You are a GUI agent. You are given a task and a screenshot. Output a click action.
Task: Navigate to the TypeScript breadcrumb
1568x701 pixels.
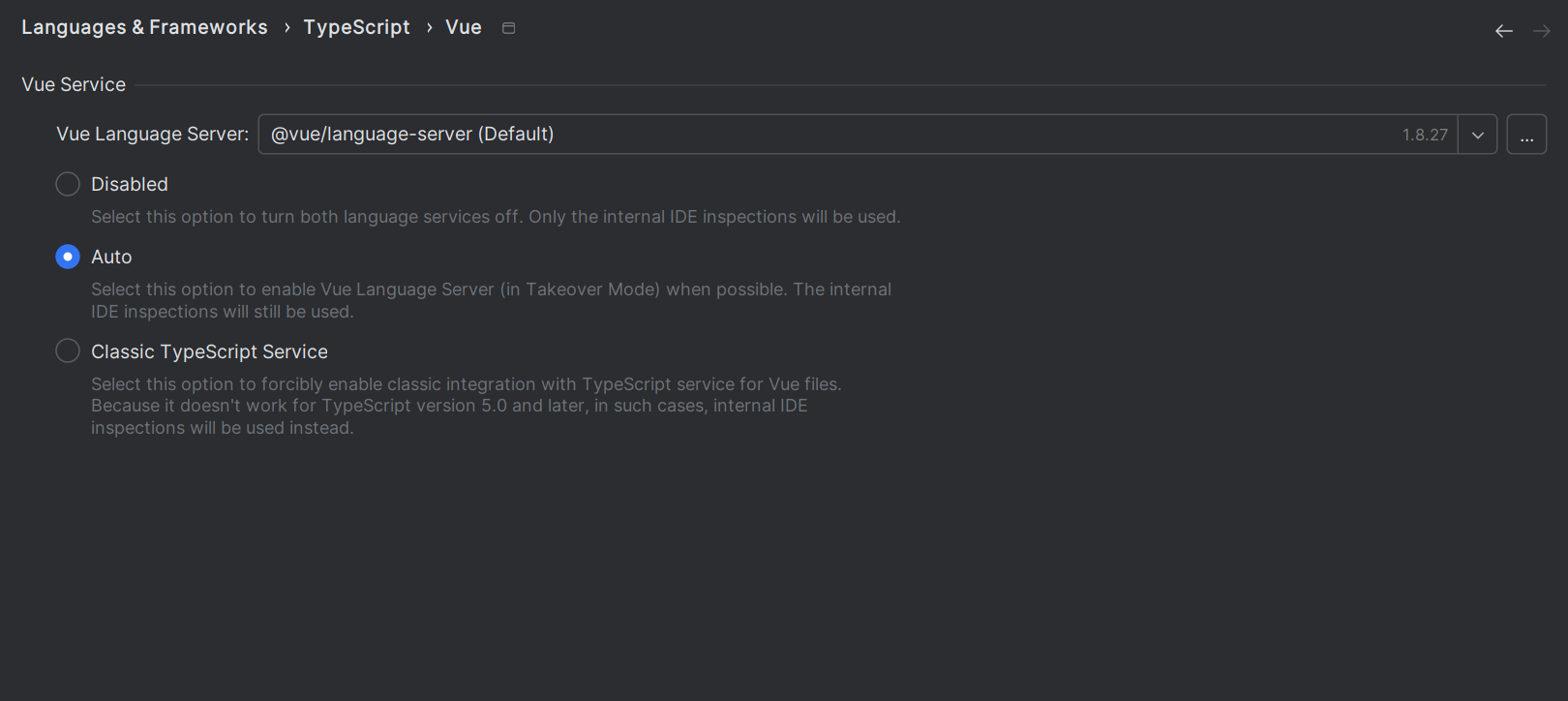click(356, 27)
